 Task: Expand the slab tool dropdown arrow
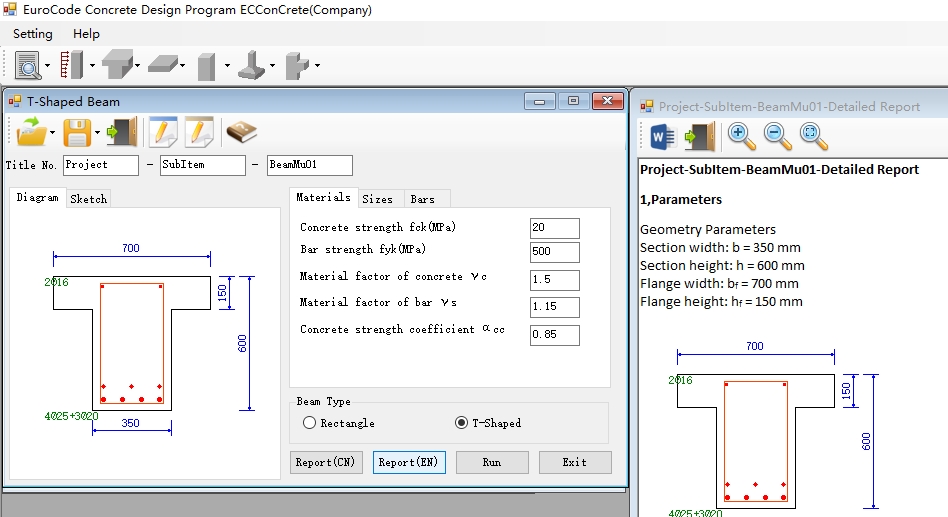pos(183,65)
